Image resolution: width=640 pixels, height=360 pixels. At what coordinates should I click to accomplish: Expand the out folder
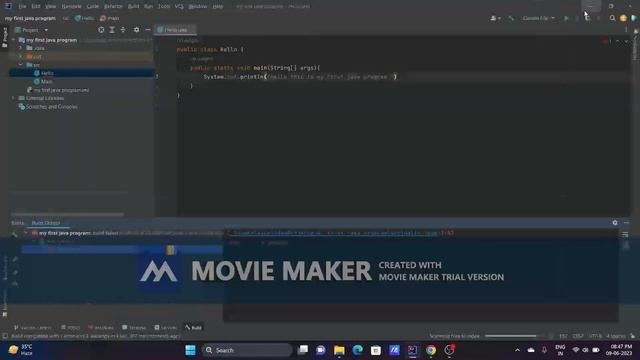click(21, 56)
